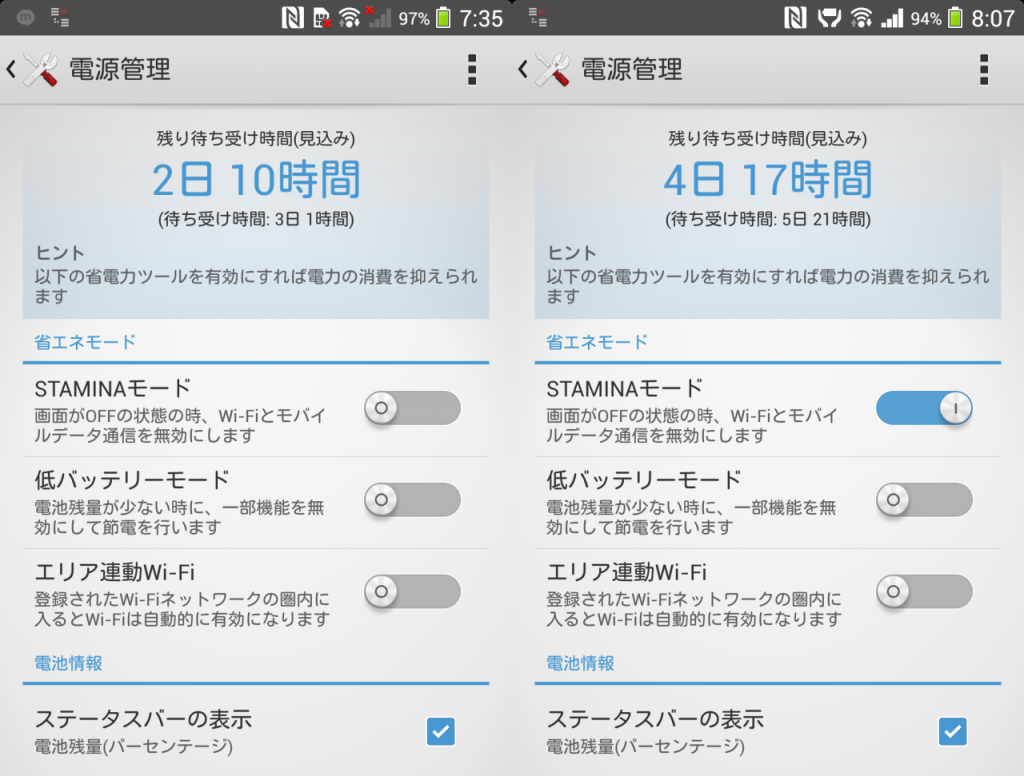
Task: Tap the ヒント hint heading, right screen
Action: coord(571,253)
